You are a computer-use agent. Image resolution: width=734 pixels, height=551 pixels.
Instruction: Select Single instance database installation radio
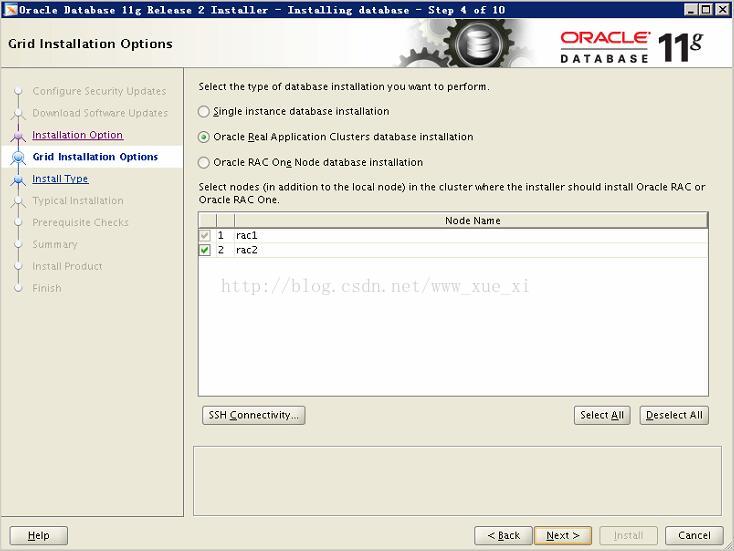(x=204, y=111)
